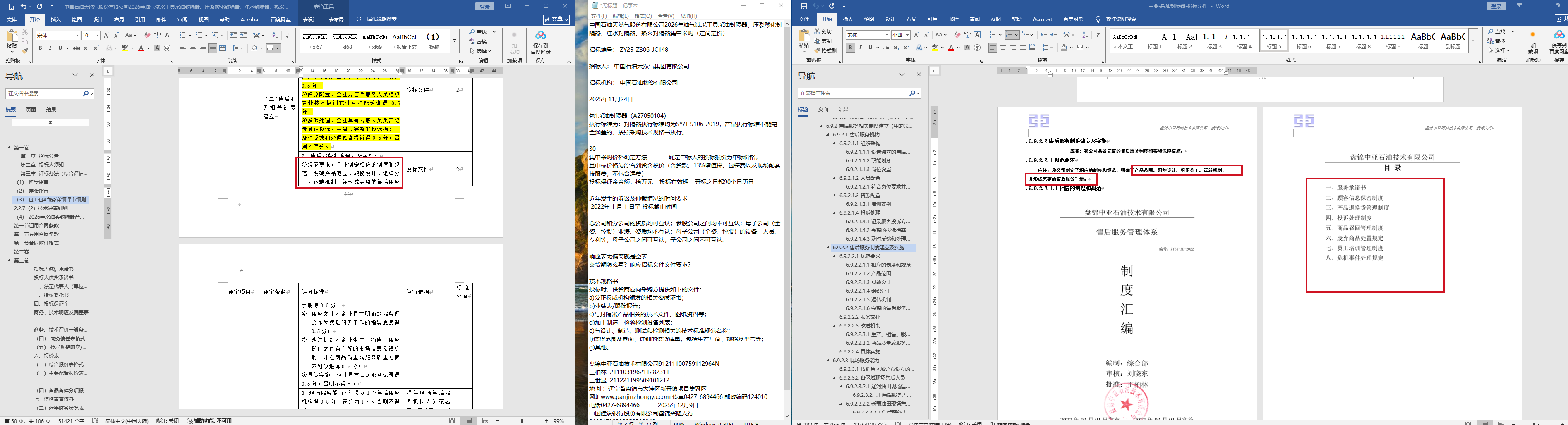Toggle character shading in left Word window

point(157,48)
